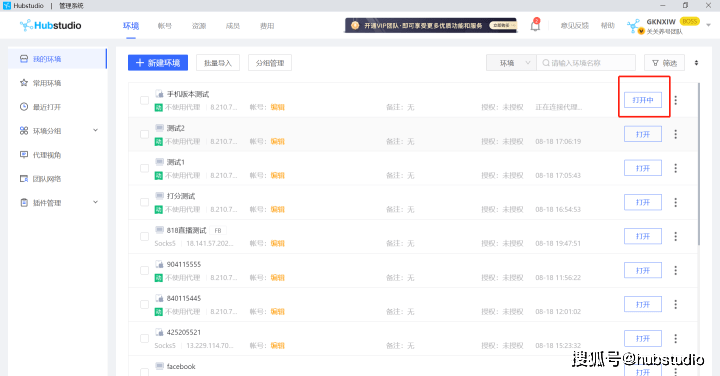Viewport: 720px width, 376px height.
Task: Switch to the 环境 top tab
Action: [x=131, y=26]
